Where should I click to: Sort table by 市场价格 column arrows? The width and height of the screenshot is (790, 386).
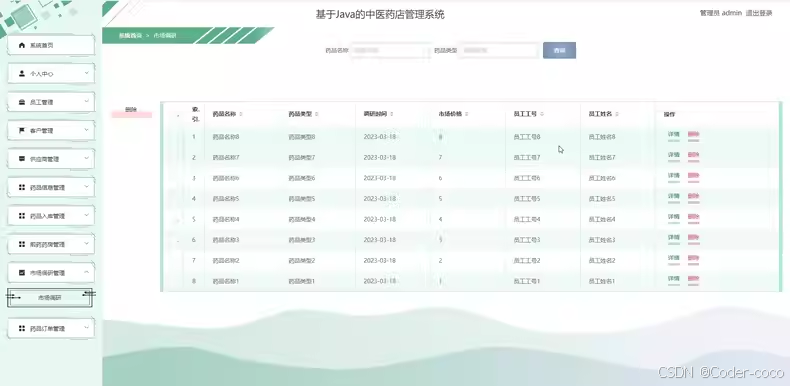[x=467, y=114]
